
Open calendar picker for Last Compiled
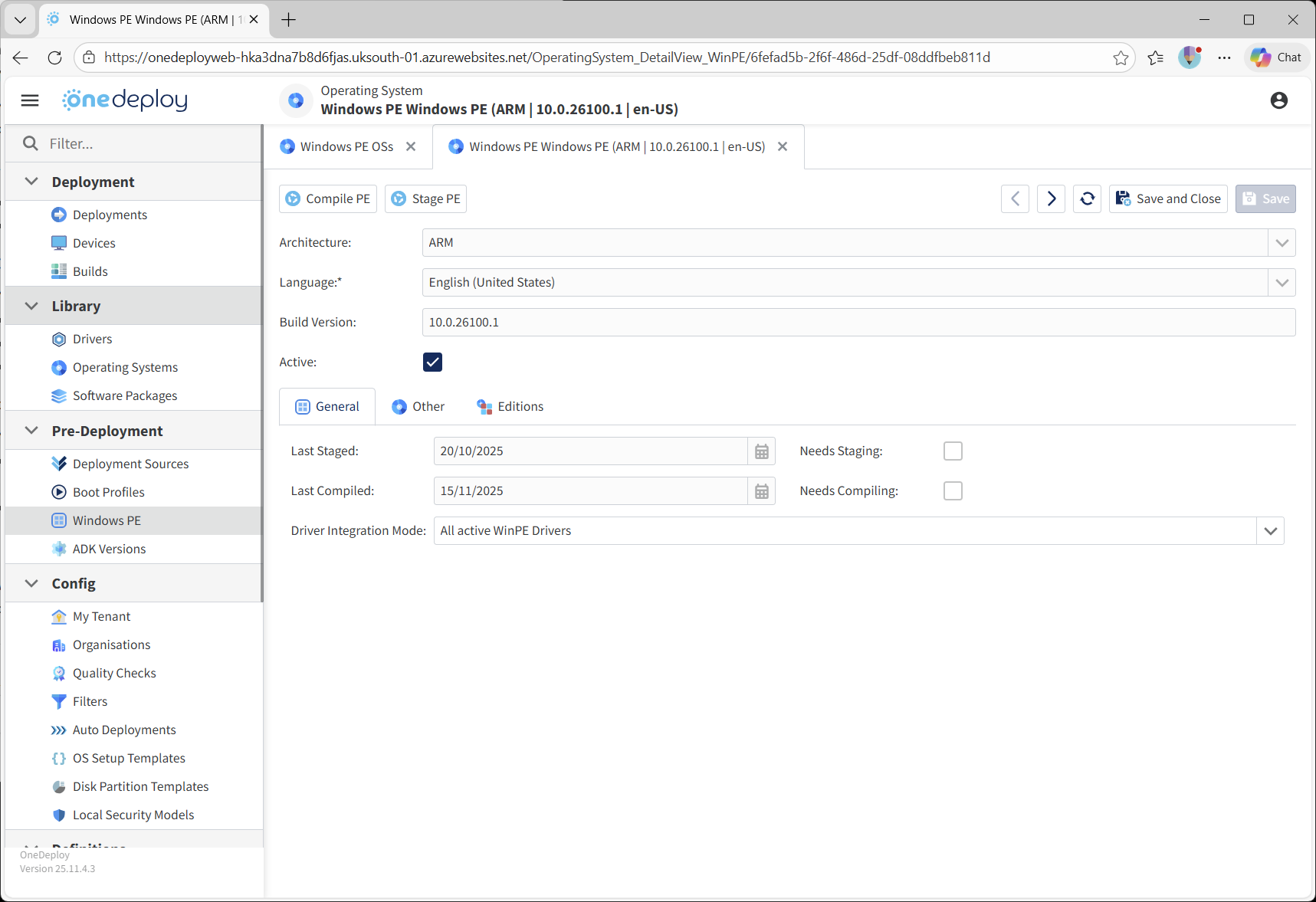click(761, 491)
